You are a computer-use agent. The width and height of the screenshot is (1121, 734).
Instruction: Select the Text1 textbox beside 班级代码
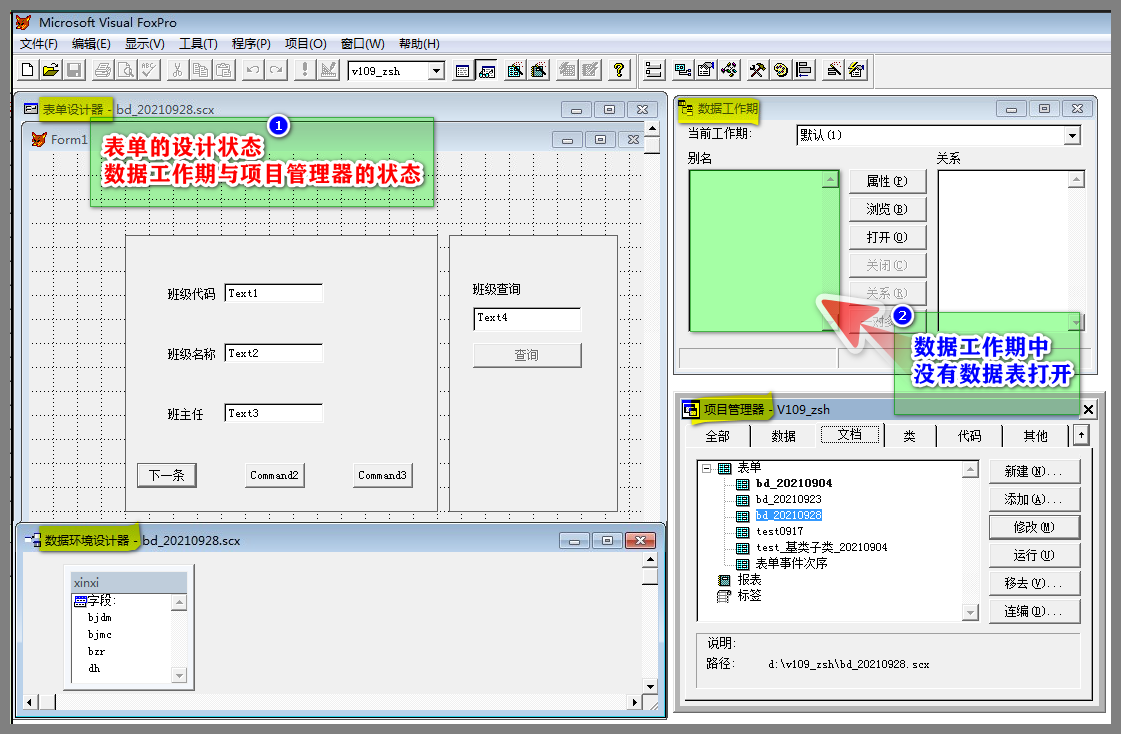[x=274, y=293]
